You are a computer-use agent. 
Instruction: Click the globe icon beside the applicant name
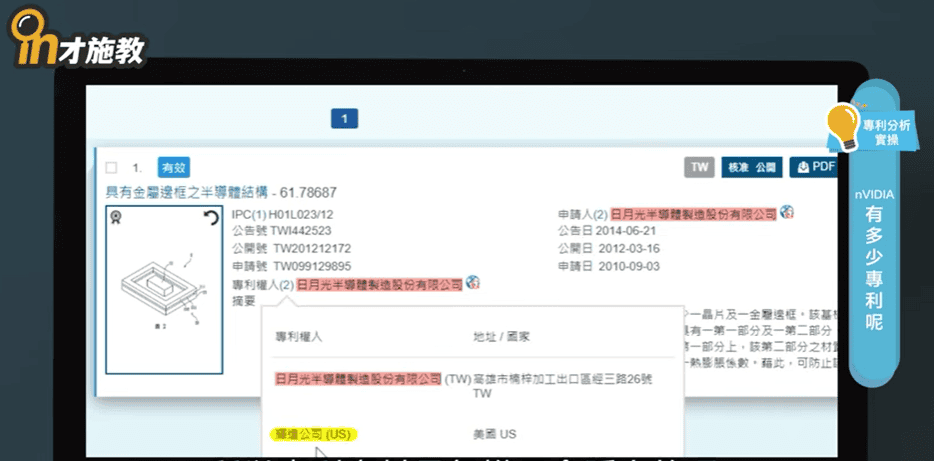click(x=787, y=213)
